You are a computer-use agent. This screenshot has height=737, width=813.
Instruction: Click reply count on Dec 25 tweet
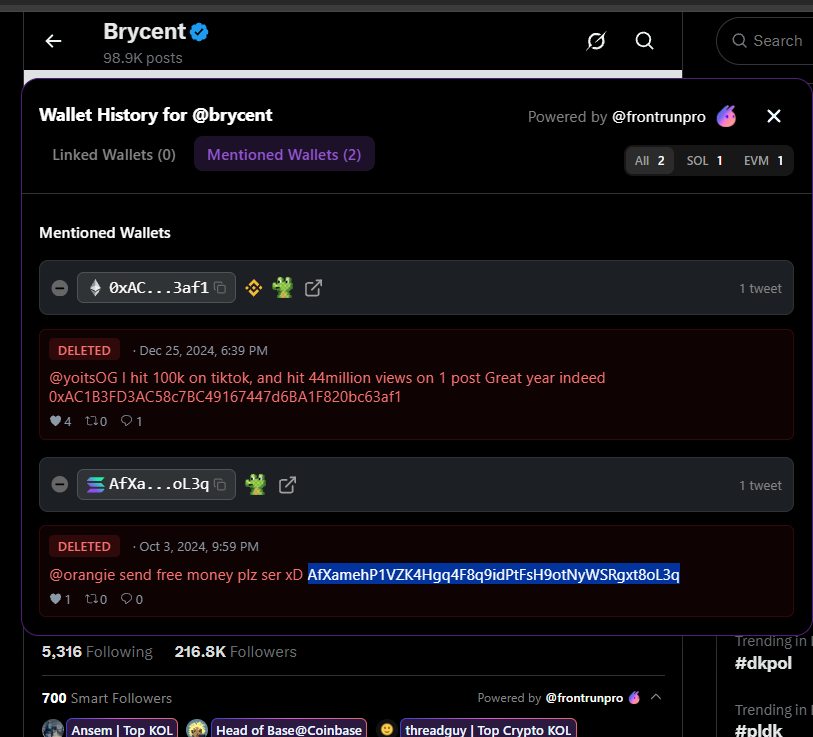[x=131, y=421]
